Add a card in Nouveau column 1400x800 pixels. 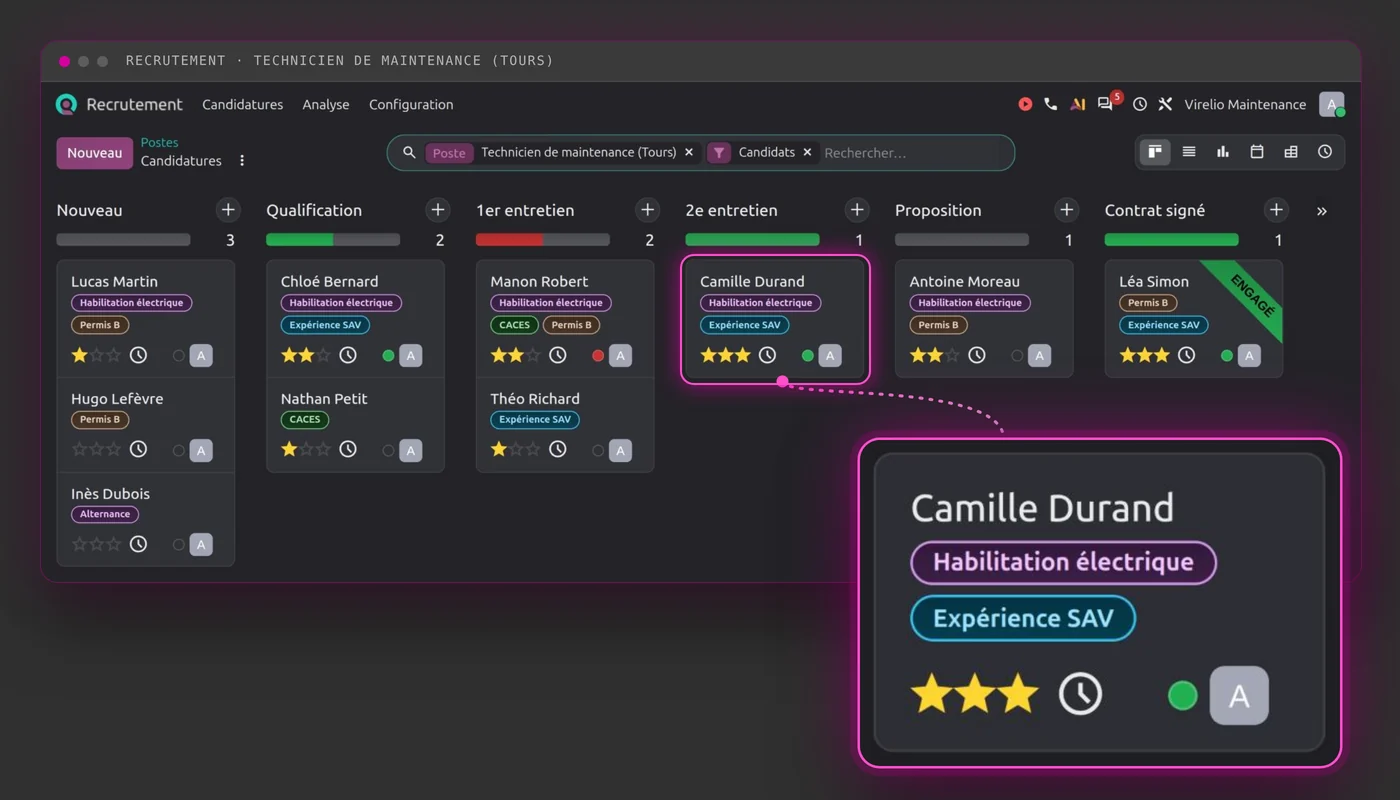pyautogui.click(x=228, y=210)
